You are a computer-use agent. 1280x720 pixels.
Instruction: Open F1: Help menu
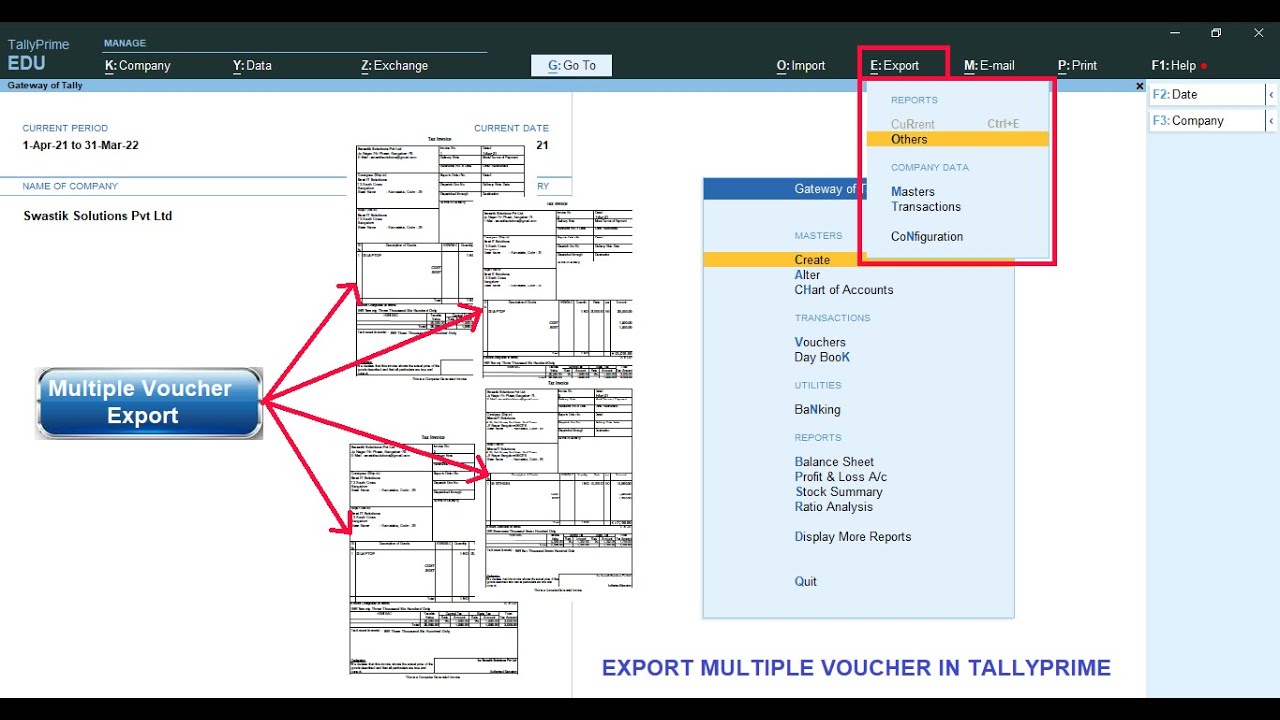point(1174,66)
